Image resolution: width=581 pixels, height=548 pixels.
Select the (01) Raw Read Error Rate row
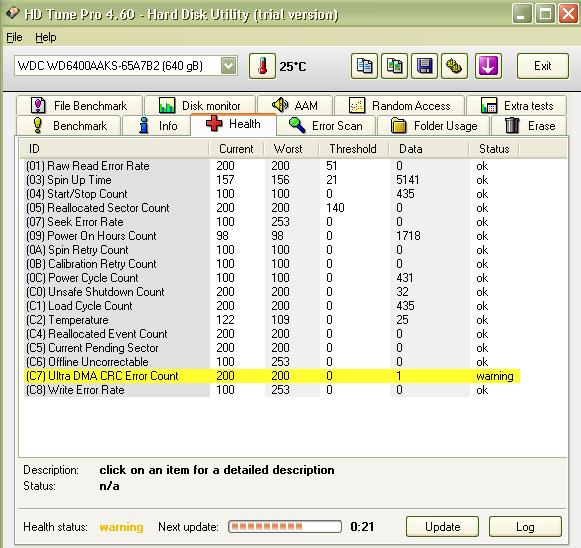[272, 166]
